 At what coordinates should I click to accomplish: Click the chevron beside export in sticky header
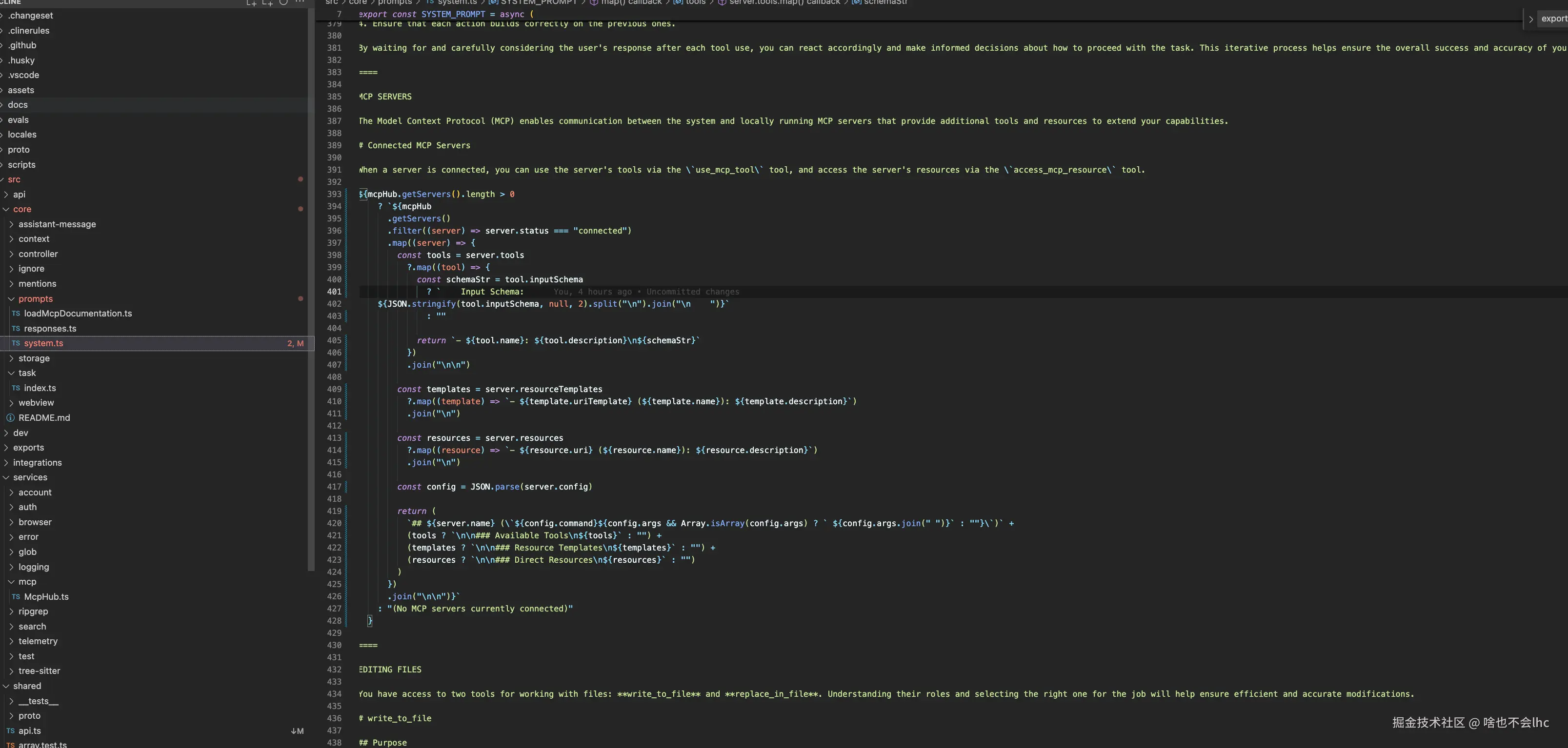1530,19
